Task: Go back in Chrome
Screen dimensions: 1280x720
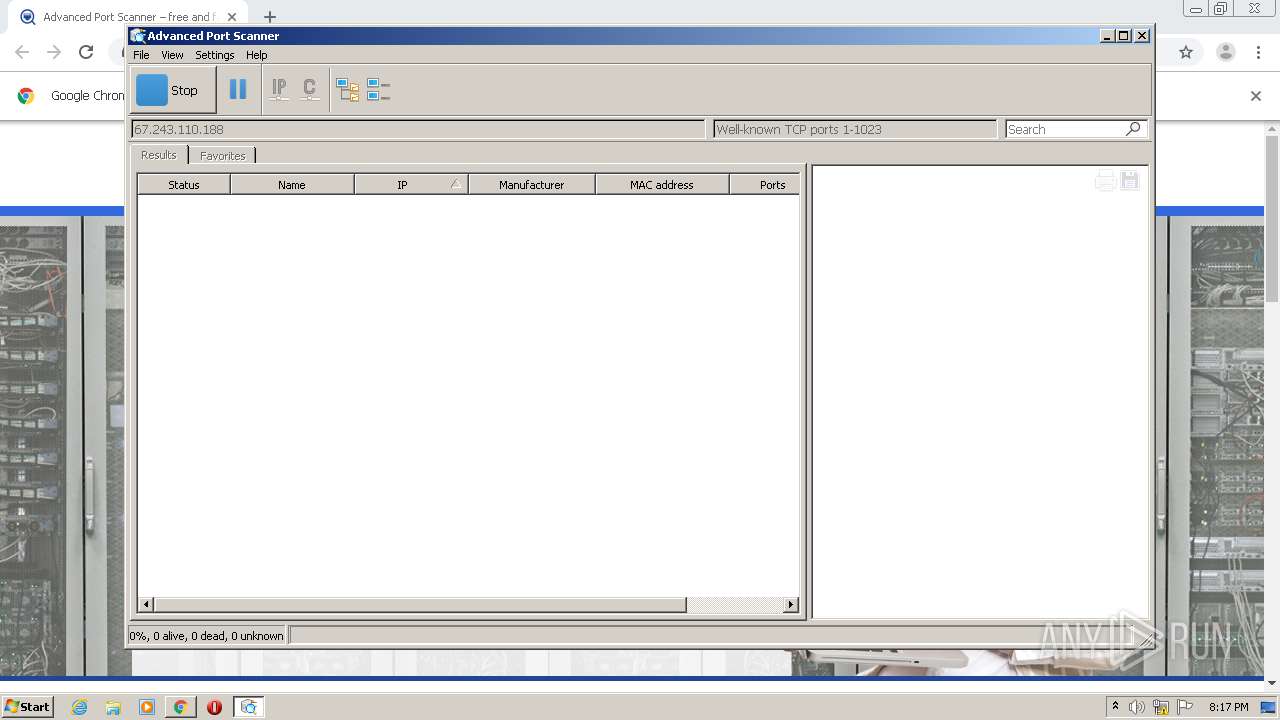Action: [22, 52]
